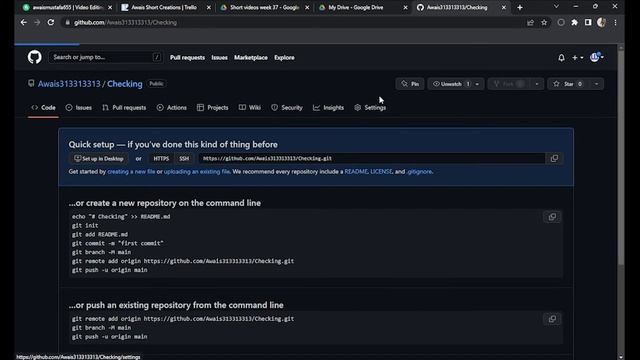Open the GitHub home logo

[35, 57]
